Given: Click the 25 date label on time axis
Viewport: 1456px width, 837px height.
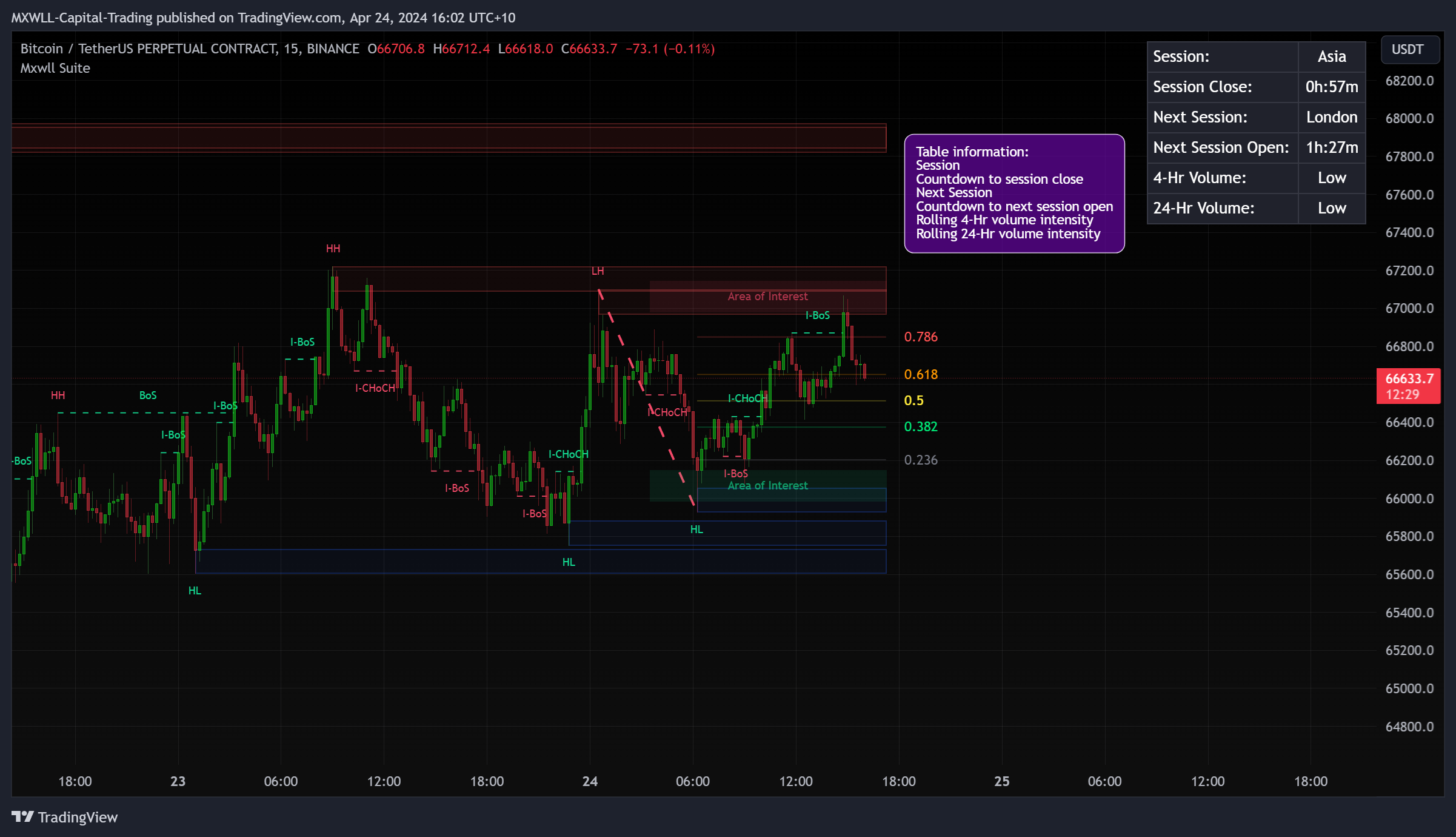Looking at the screenshot, I should (x=1002, y=781).
